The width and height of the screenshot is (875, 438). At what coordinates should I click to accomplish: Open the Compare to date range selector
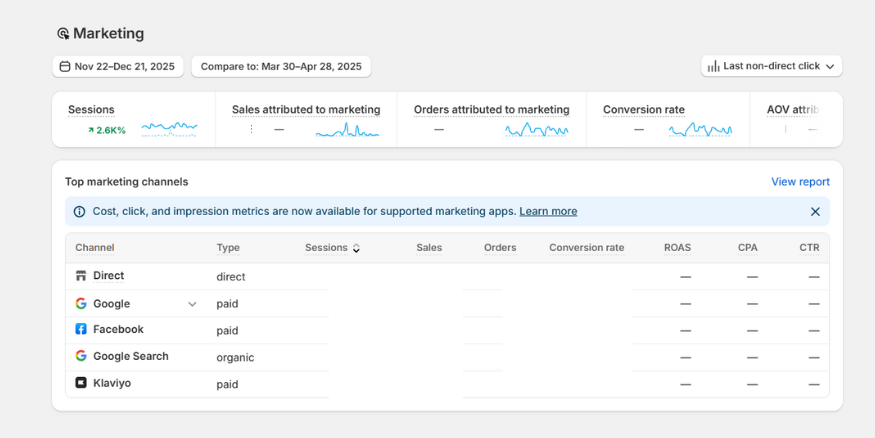281,66
